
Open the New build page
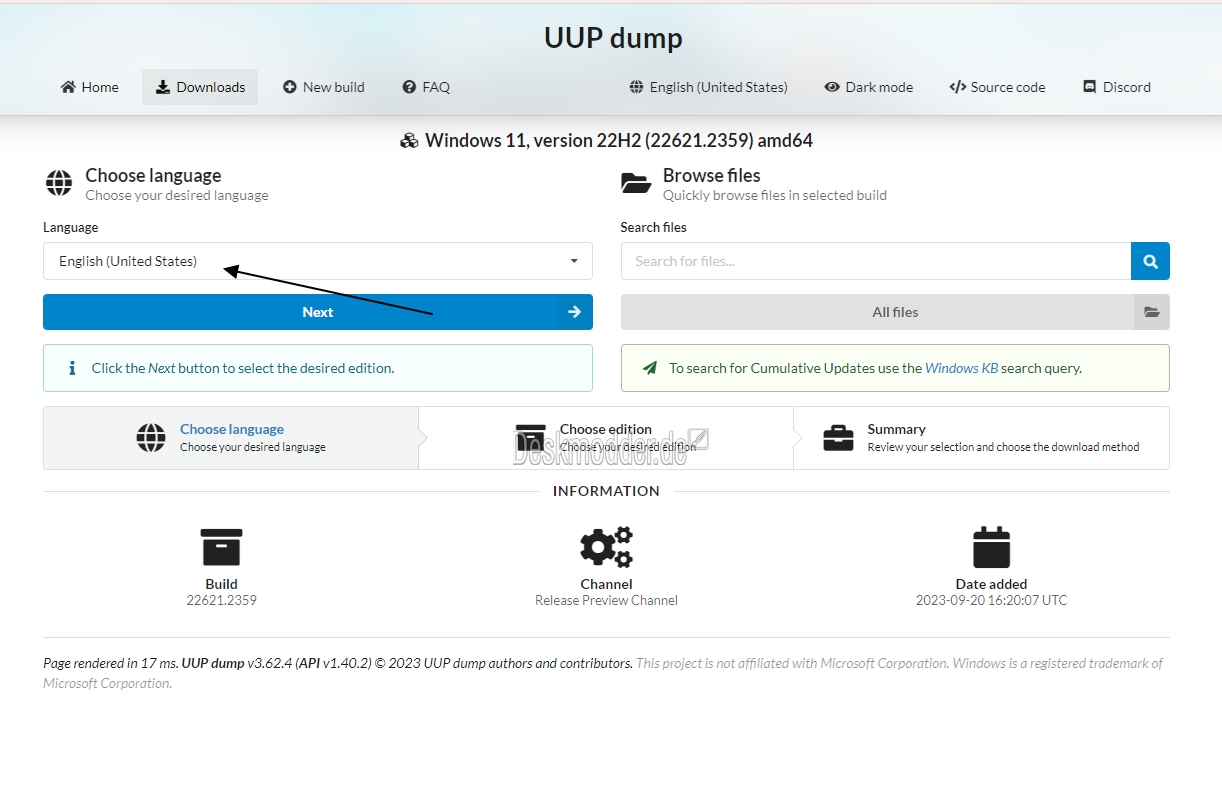point(324,87)
